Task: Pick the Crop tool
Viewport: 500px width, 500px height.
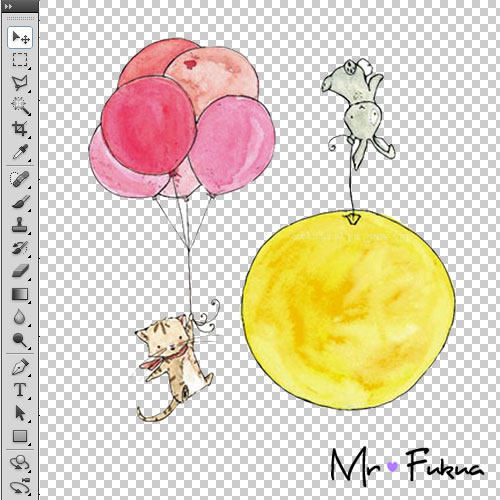Action: point(20,129)
